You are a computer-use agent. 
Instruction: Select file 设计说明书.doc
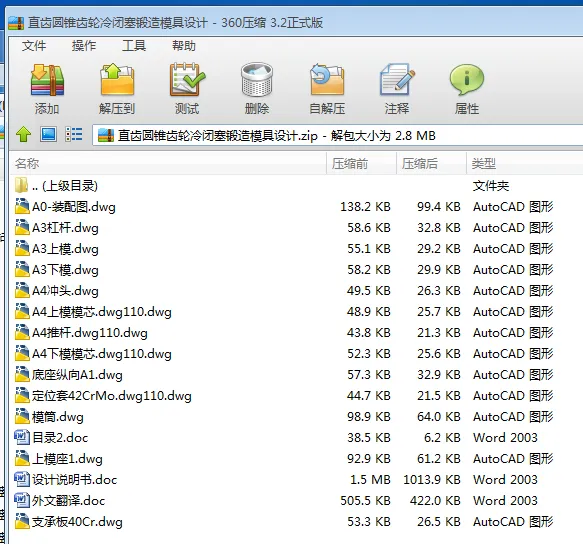(296, 480)
